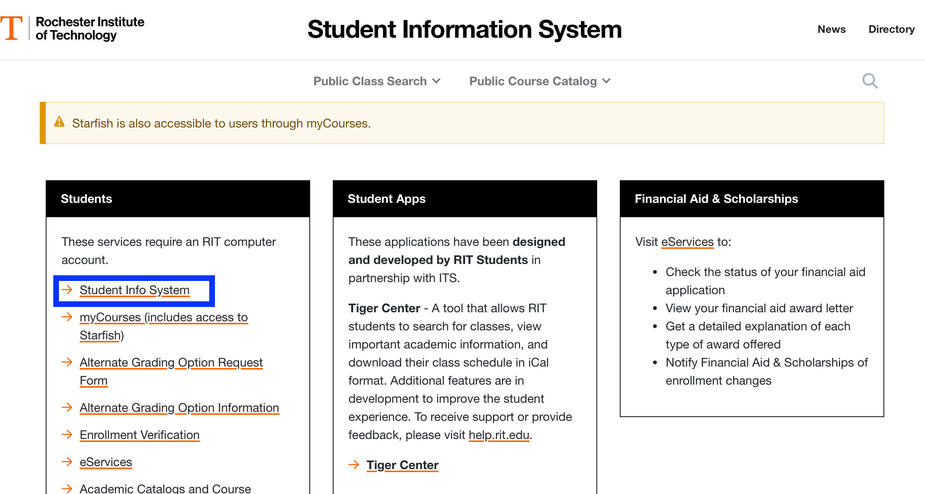
Task: Open the Directory link in header
Action: click(x=891, y=29)
